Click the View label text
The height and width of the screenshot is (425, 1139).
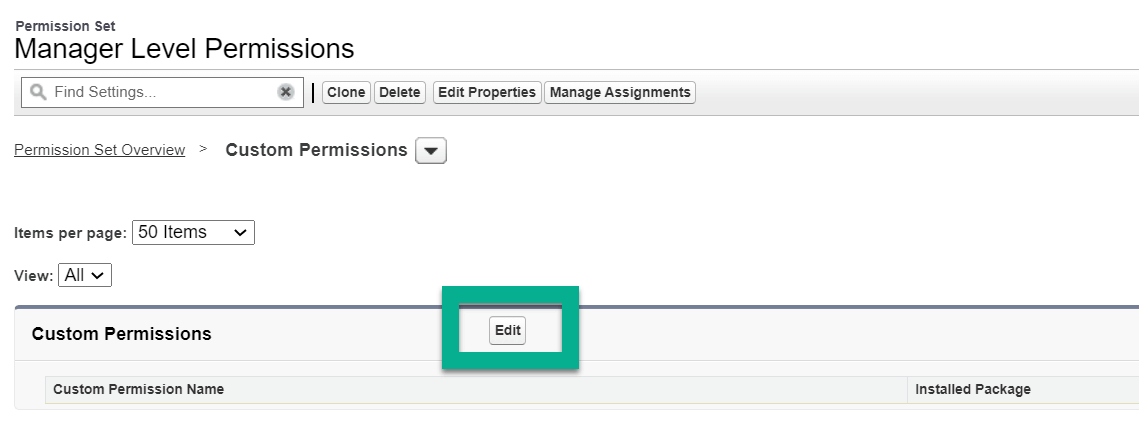coord(34,275)
